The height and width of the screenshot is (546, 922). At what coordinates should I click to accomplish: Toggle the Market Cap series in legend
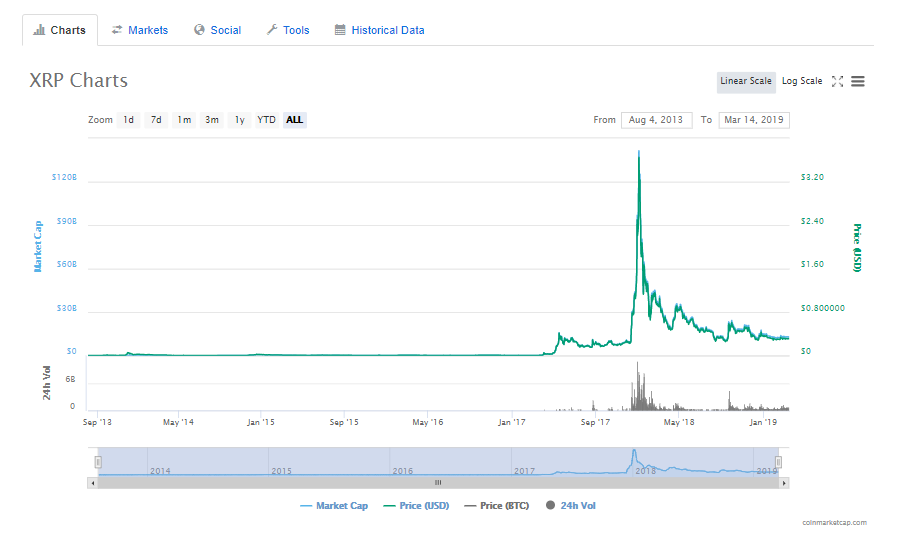(334, 505)
